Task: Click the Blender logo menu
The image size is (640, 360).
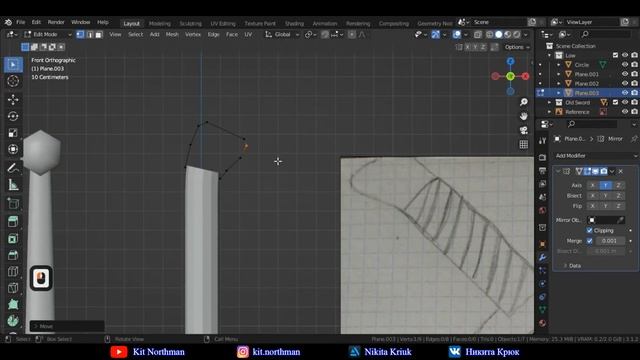Action: click(x=8, y=22)
